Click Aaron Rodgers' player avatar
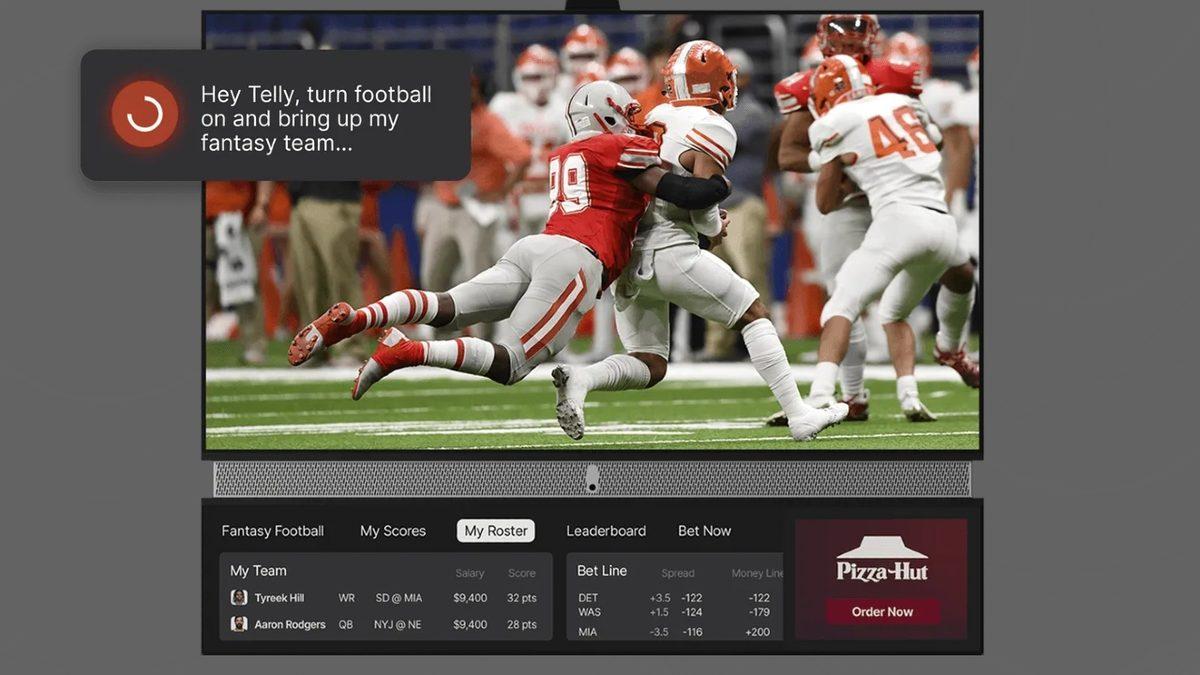 tap(239, 624)
